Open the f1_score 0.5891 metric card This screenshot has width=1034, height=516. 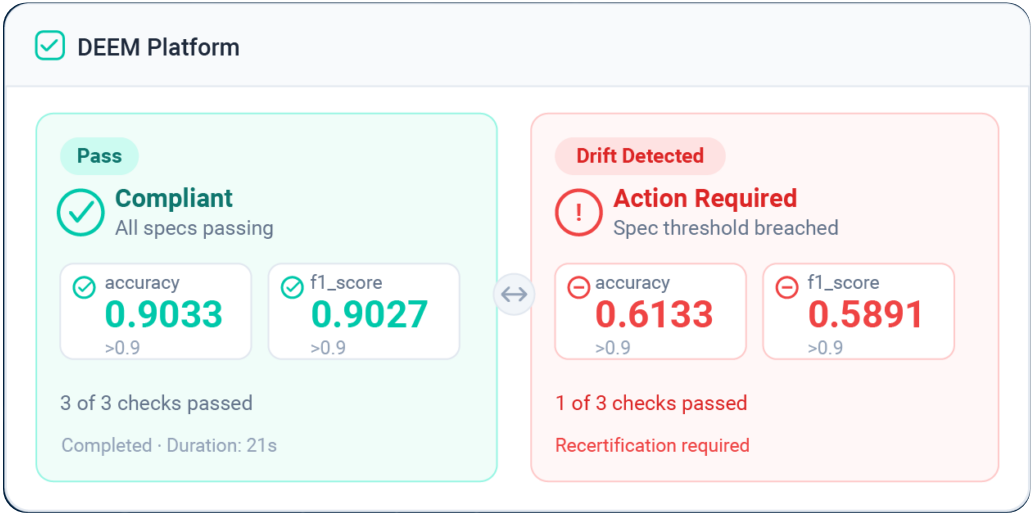pyautogui.click(x=859, y=311)
